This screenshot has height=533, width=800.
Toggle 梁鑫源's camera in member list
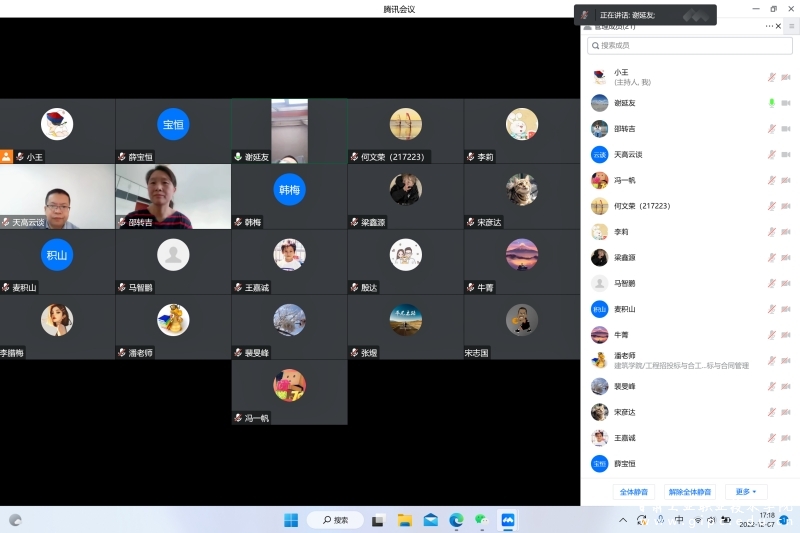[x=785, y=258]
